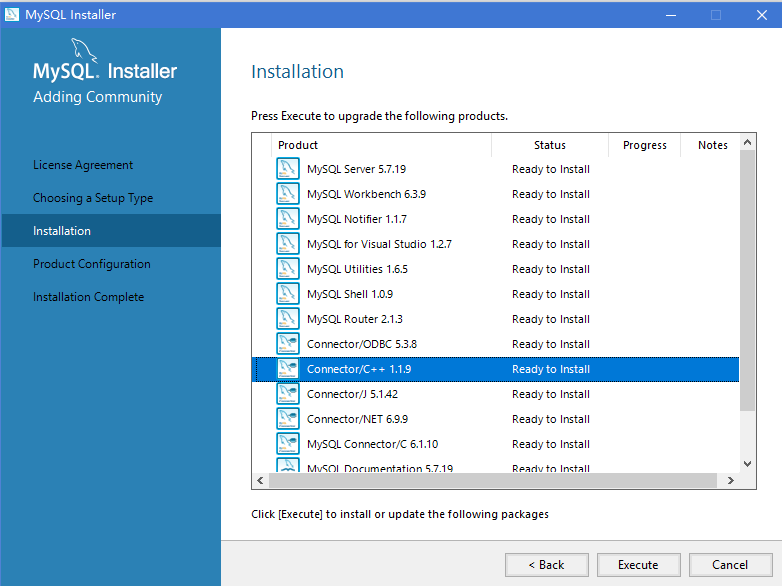Click the MySQL Shell 1.0.9 product icon
The image size is (782, 586).
pyautogui.click(x=288, y=293)
